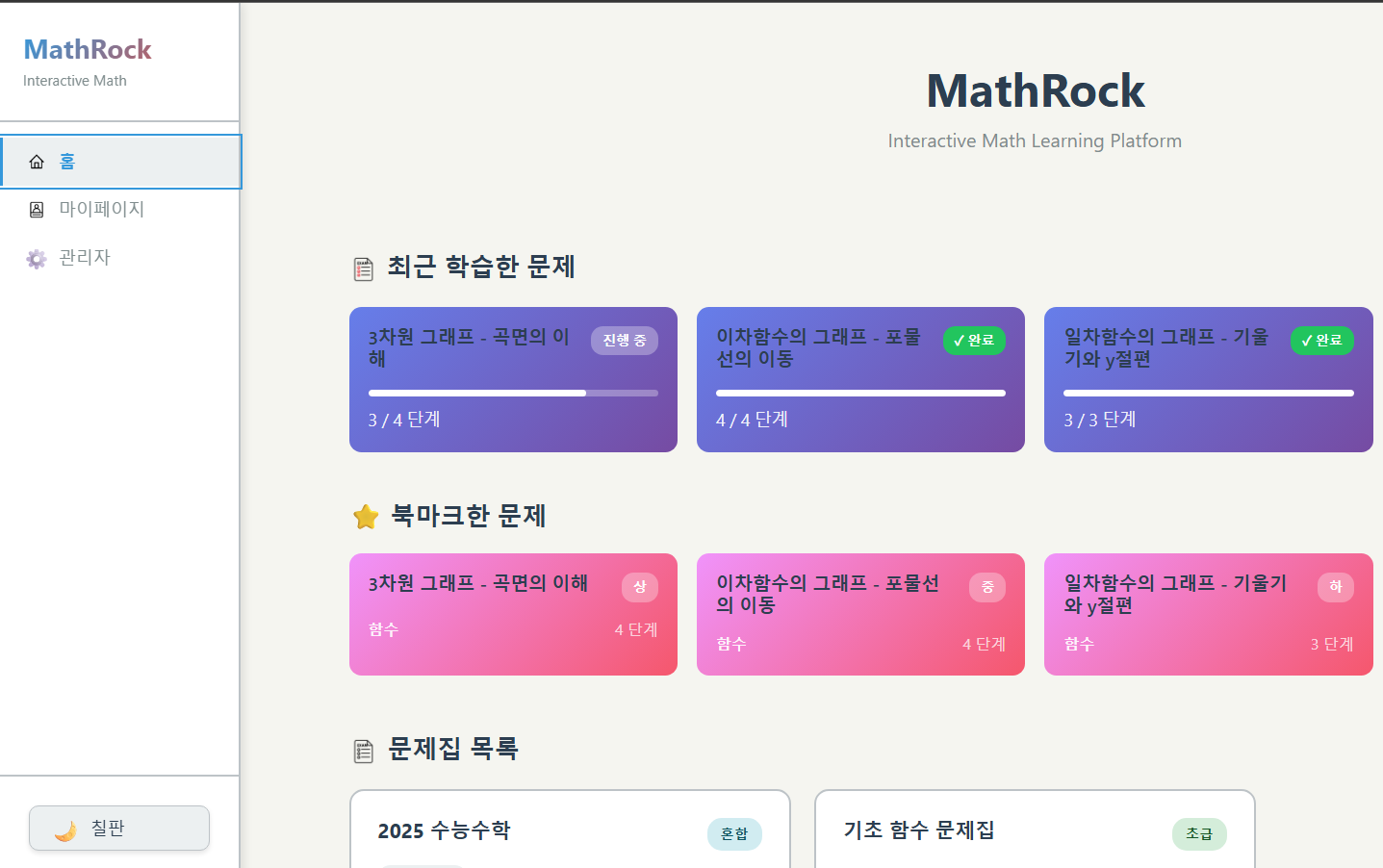Open the 2025 수능수학 problem set
This screenshot has width=1383, height=868.
[x=570, y=830]
